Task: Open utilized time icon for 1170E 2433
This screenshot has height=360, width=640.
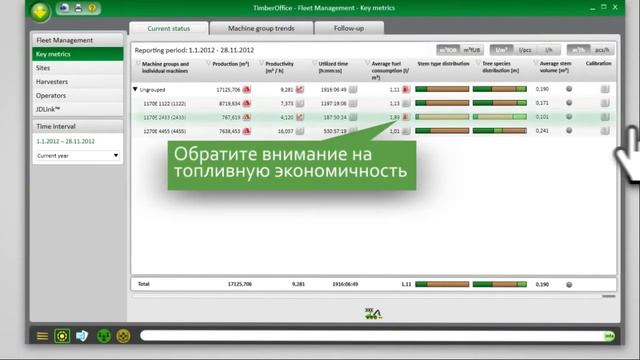Action: click(353, 117)
